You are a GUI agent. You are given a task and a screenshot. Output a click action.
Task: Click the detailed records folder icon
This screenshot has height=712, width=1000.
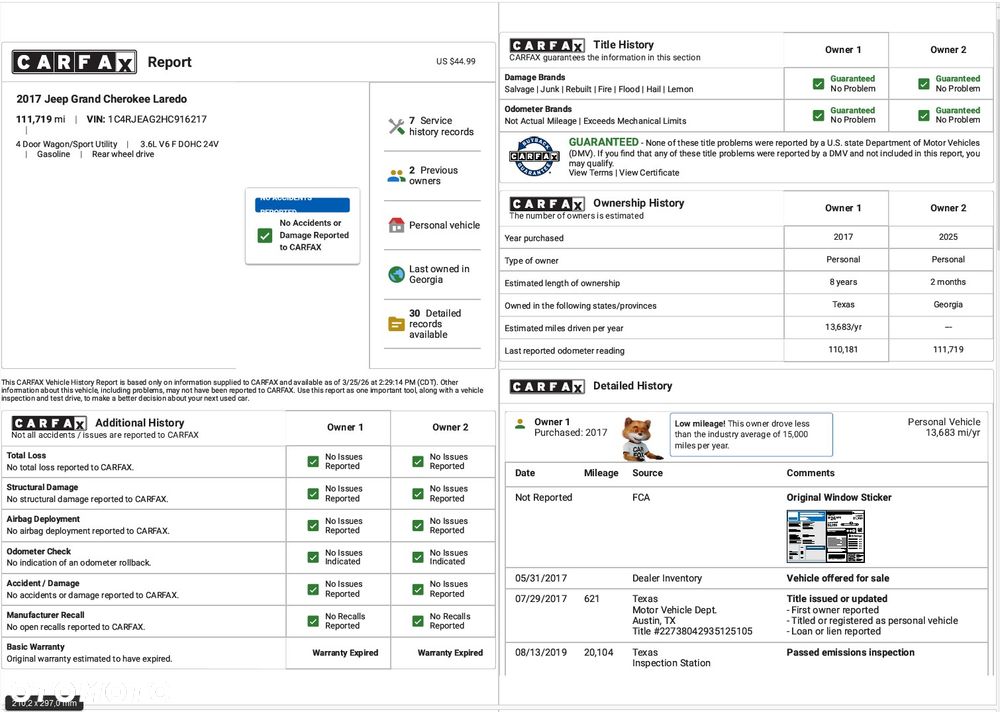point(396,324)
